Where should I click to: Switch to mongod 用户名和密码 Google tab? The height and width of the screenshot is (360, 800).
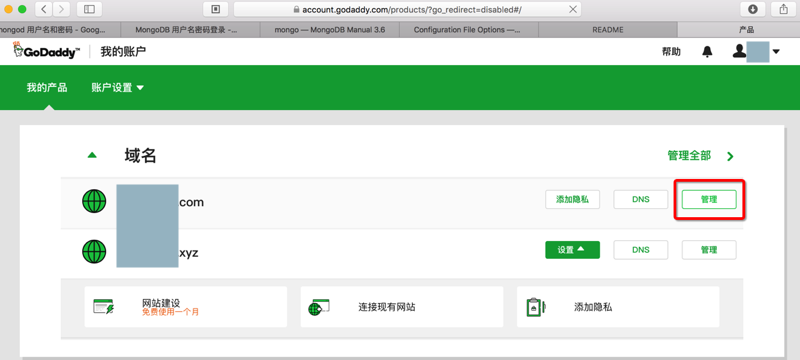[60, 30]
